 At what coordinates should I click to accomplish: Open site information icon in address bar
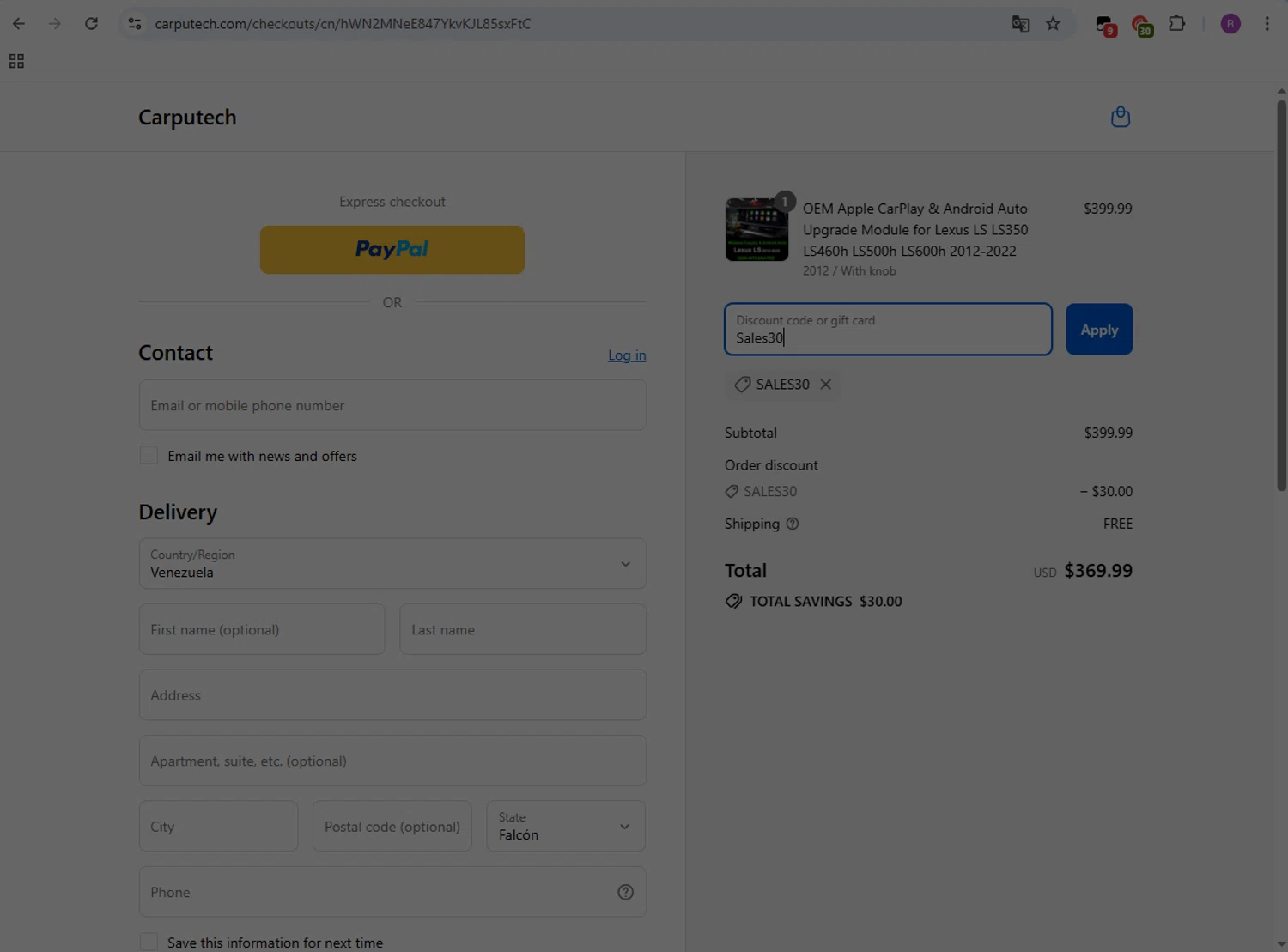coord(135,24)
